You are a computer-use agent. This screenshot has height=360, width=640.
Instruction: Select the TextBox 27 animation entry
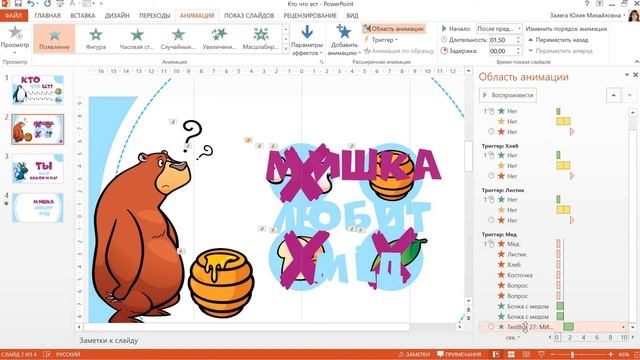[553, 327]
